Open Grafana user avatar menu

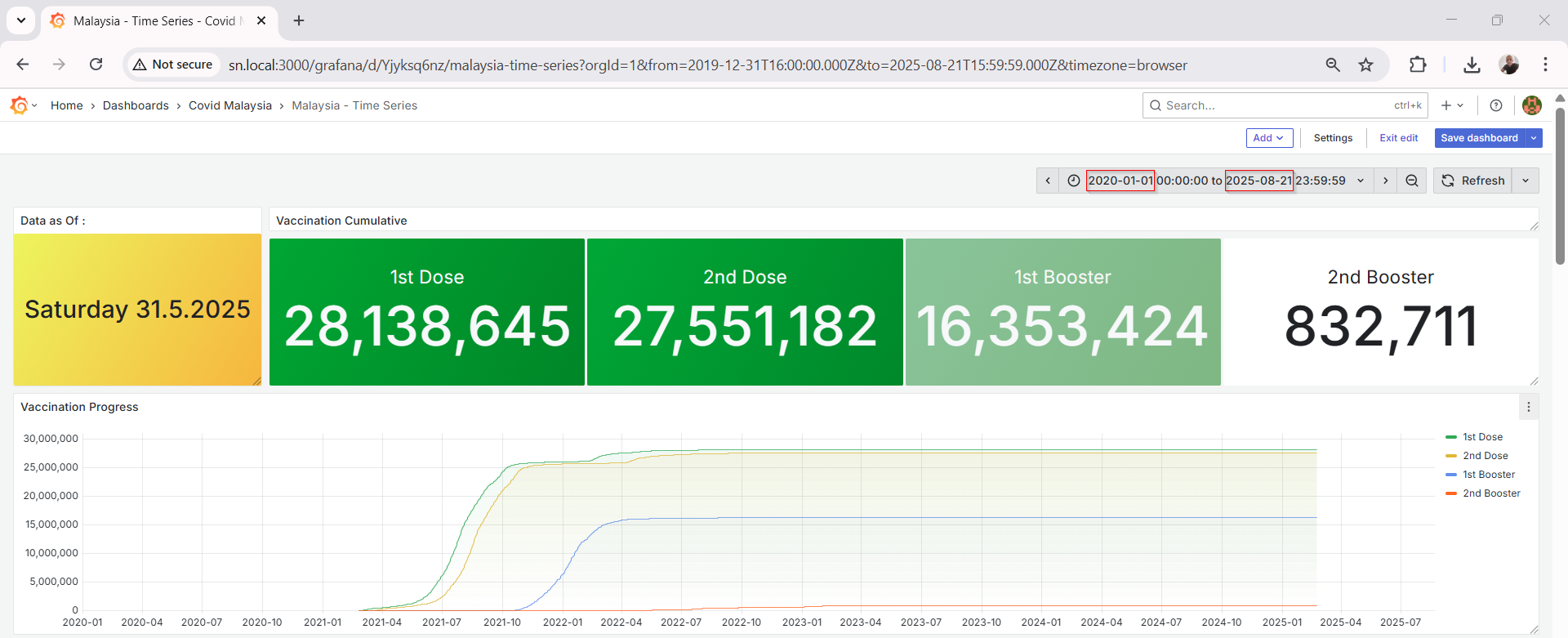click(x=1531, y=105)
